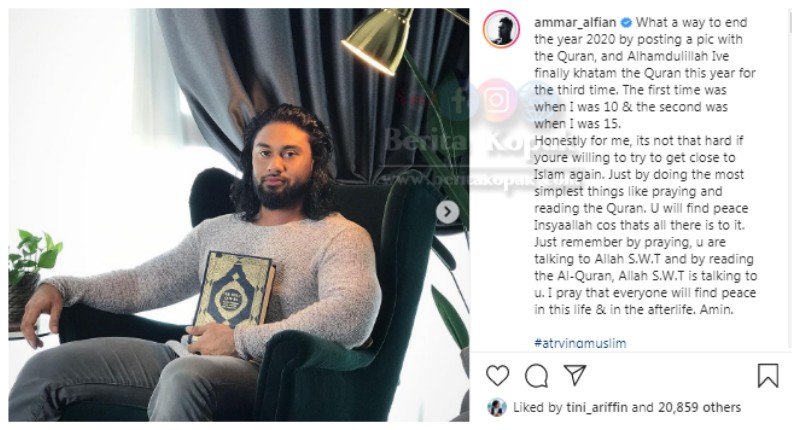Viewport: 800px width, 430px height.
Task: Open comments using the speech bubble icon
Action: point(536,376)
